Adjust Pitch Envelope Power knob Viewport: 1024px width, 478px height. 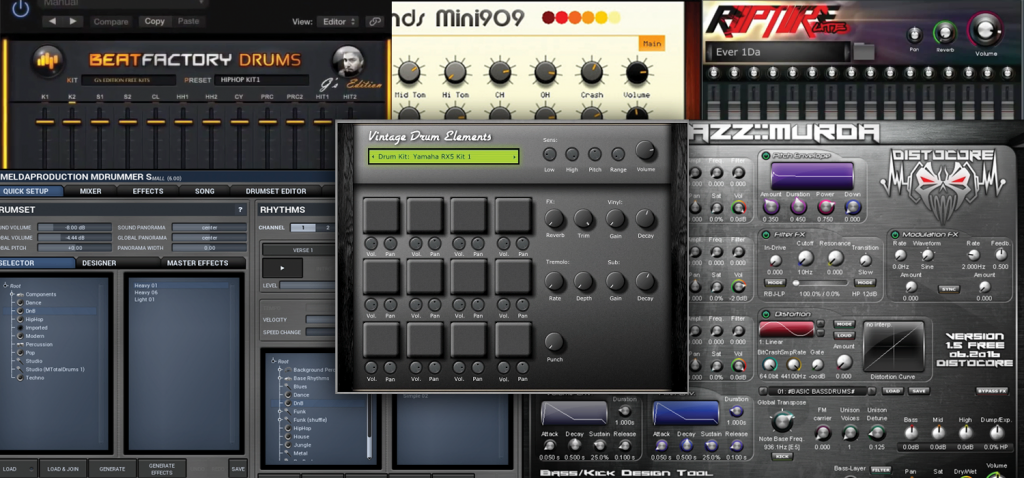(825, 207)
